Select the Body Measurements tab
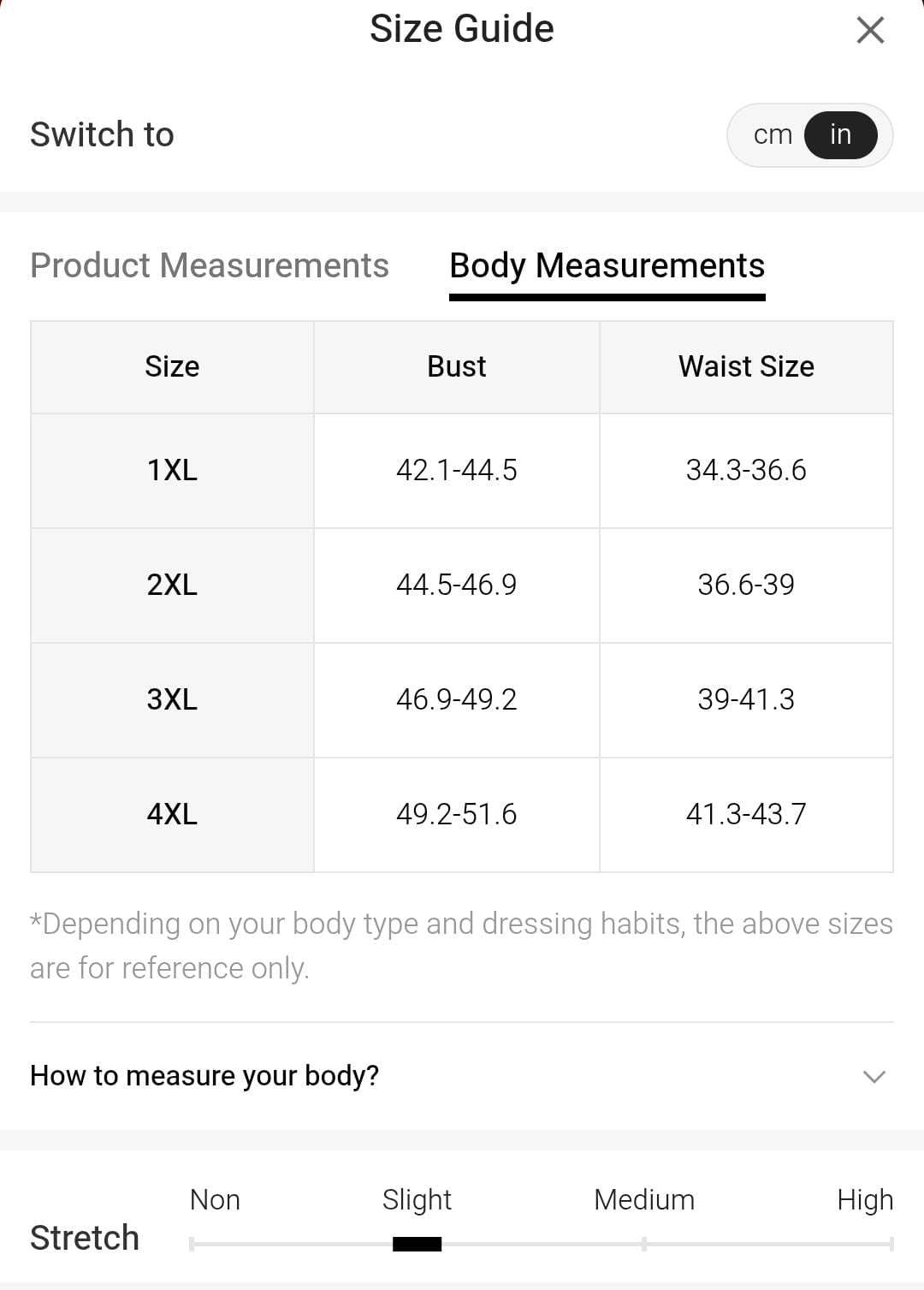Image resolution: width=924 pixels, height=1290 pixels. coord(607,265)
